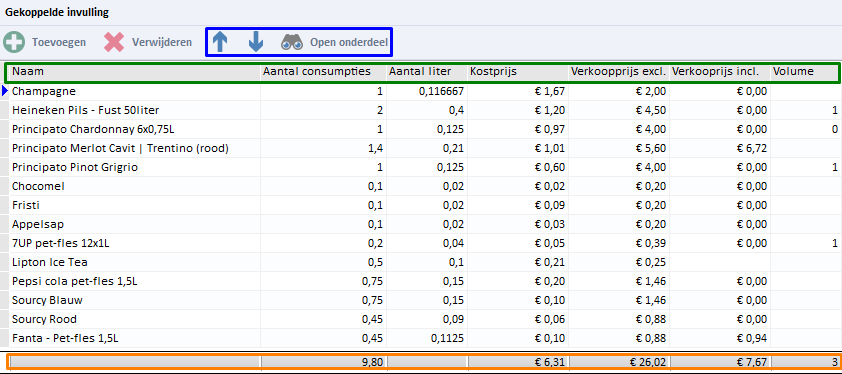
Task: Select the Sourcy Rood row
Action: pyautogui.click(x=421, y=319)
